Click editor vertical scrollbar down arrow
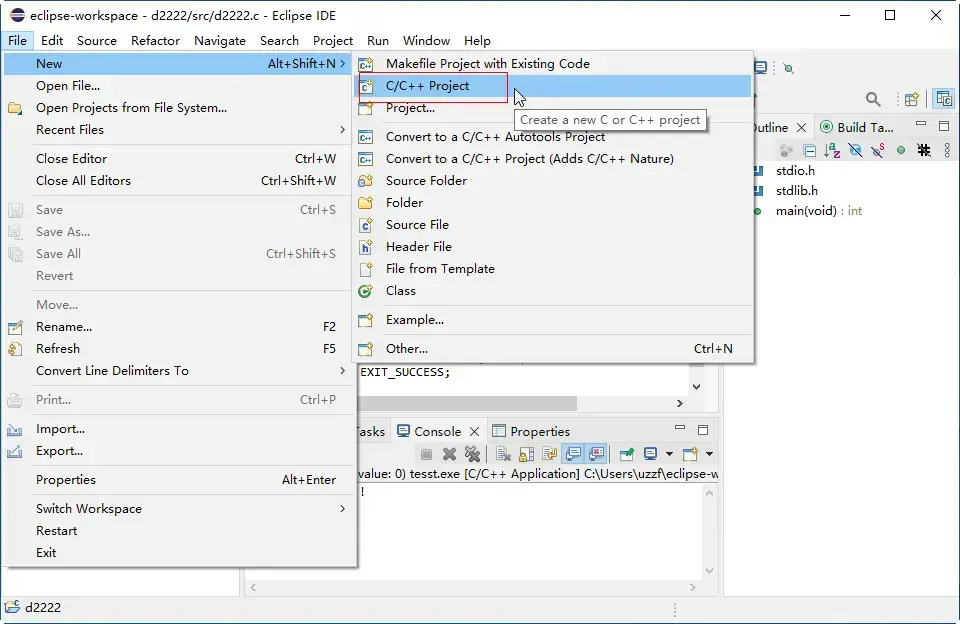This screenshot has height=624, width=960. [x=696, y=387]
